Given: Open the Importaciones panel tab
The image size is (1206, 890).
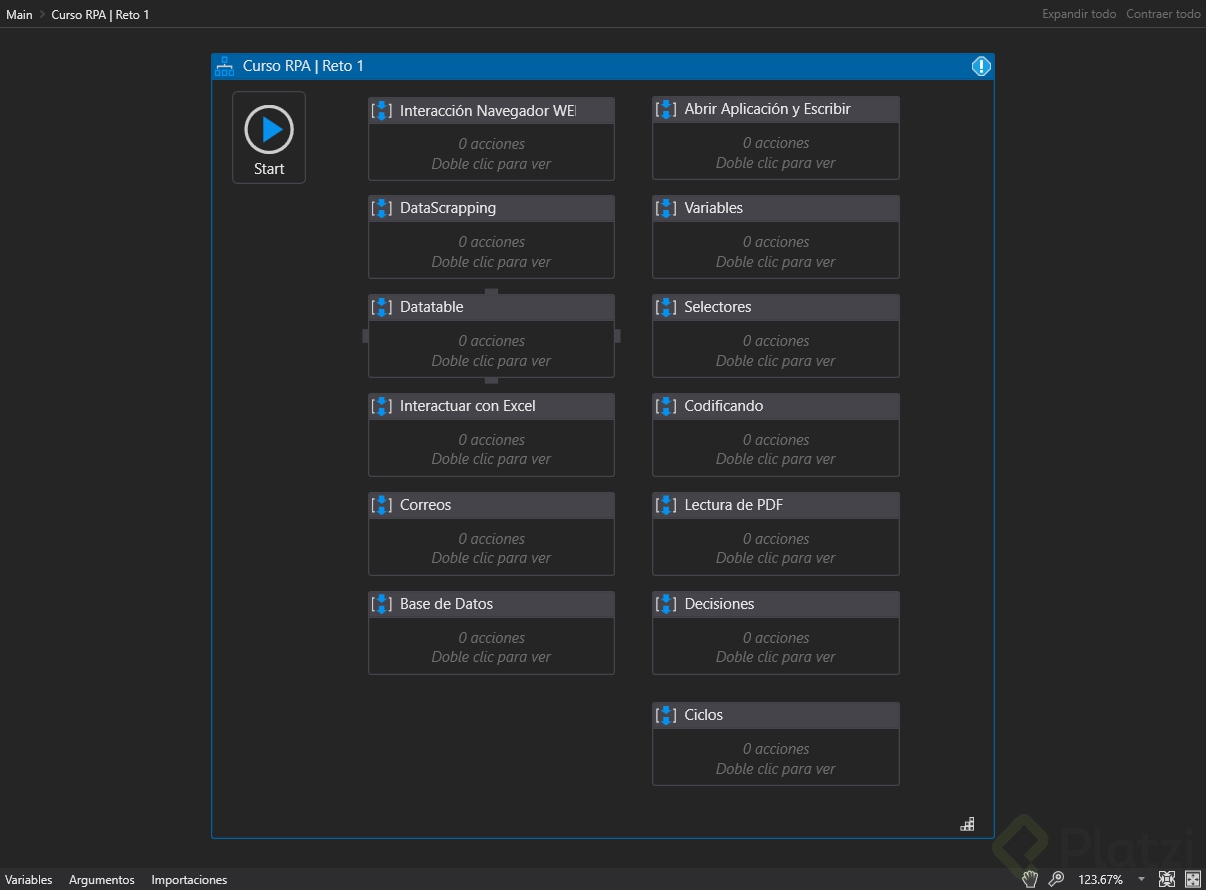Looking at the screenshot, I should point(189,880).
